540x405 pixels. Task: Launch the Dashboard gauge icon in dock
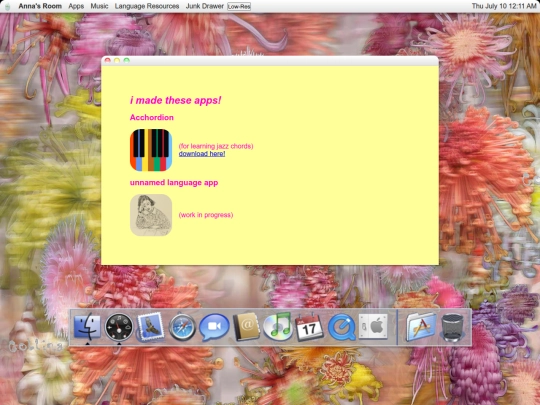119,327
